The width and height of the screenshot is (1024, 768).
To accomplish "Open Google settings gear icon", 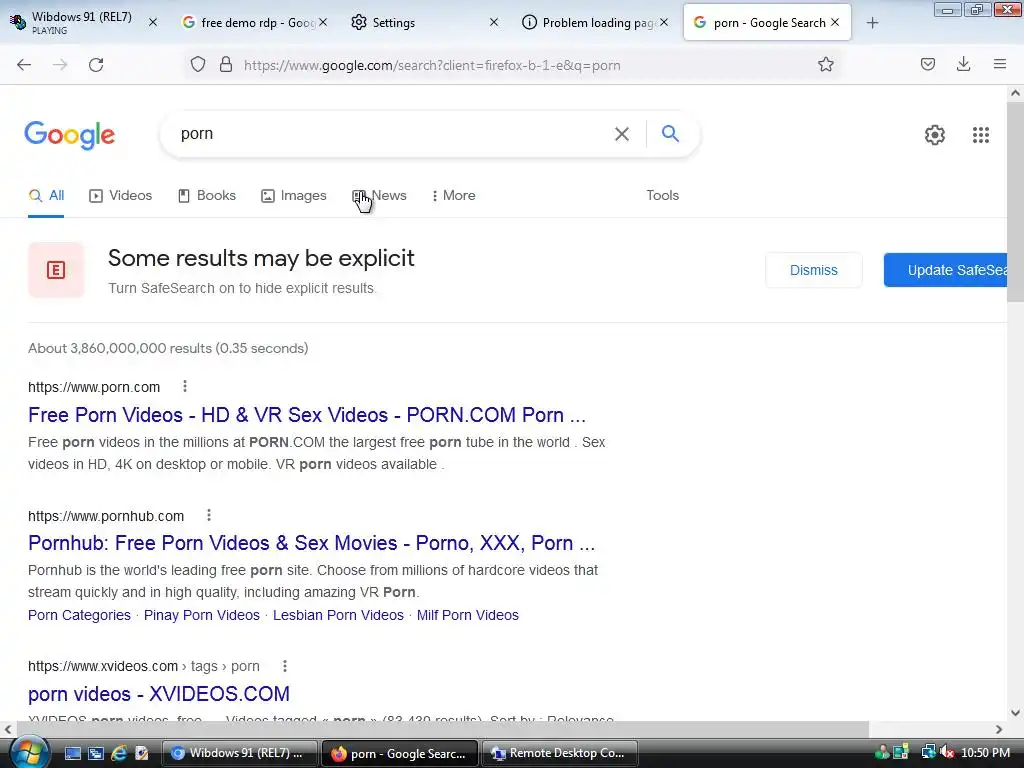I will (935, 135).
